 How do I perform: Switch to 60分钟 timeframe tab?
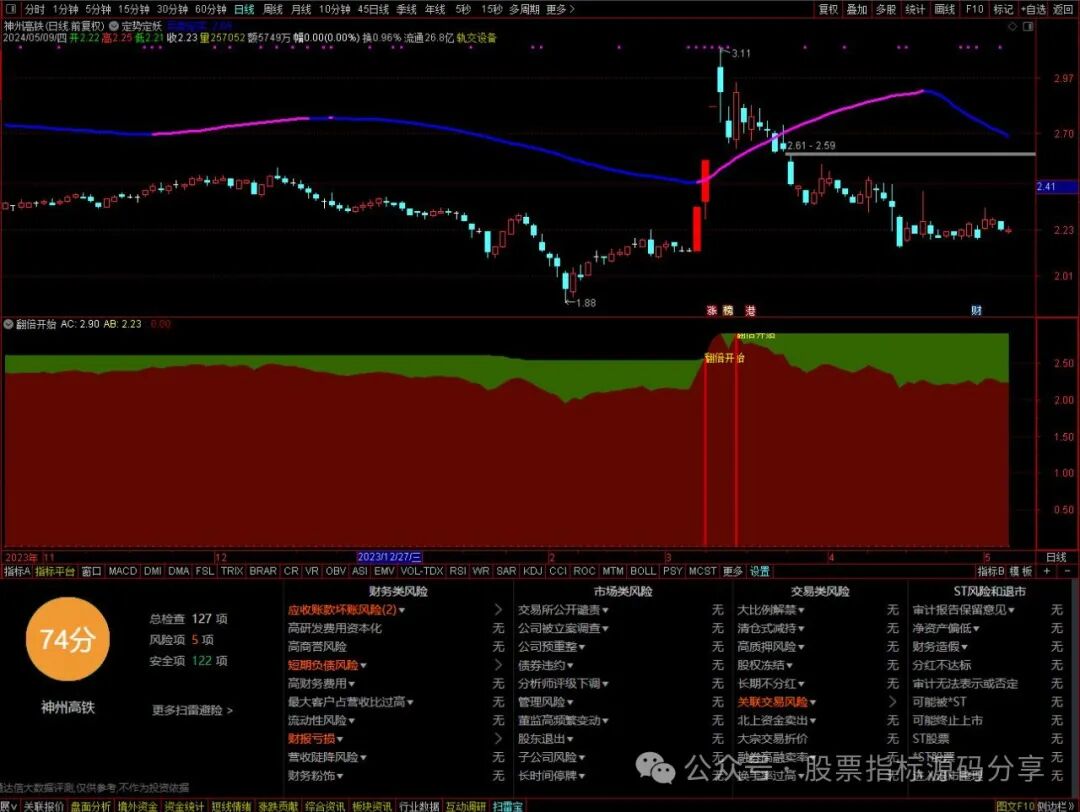[210, 9]
